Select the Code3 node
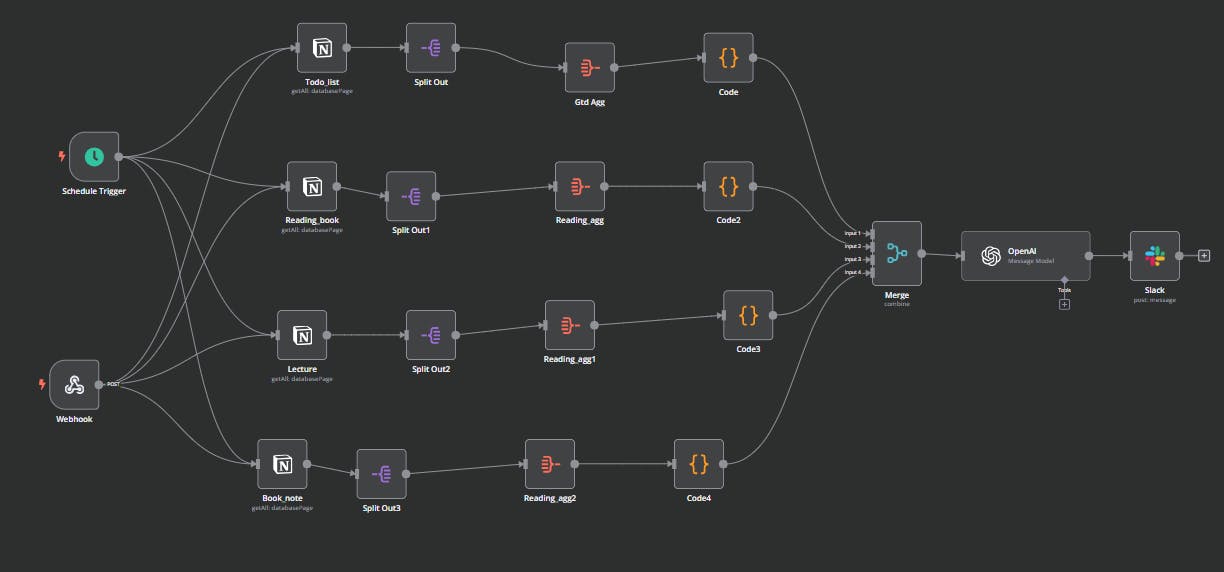Viewport: 1224px width, 572px height. (x=748, y=315)
